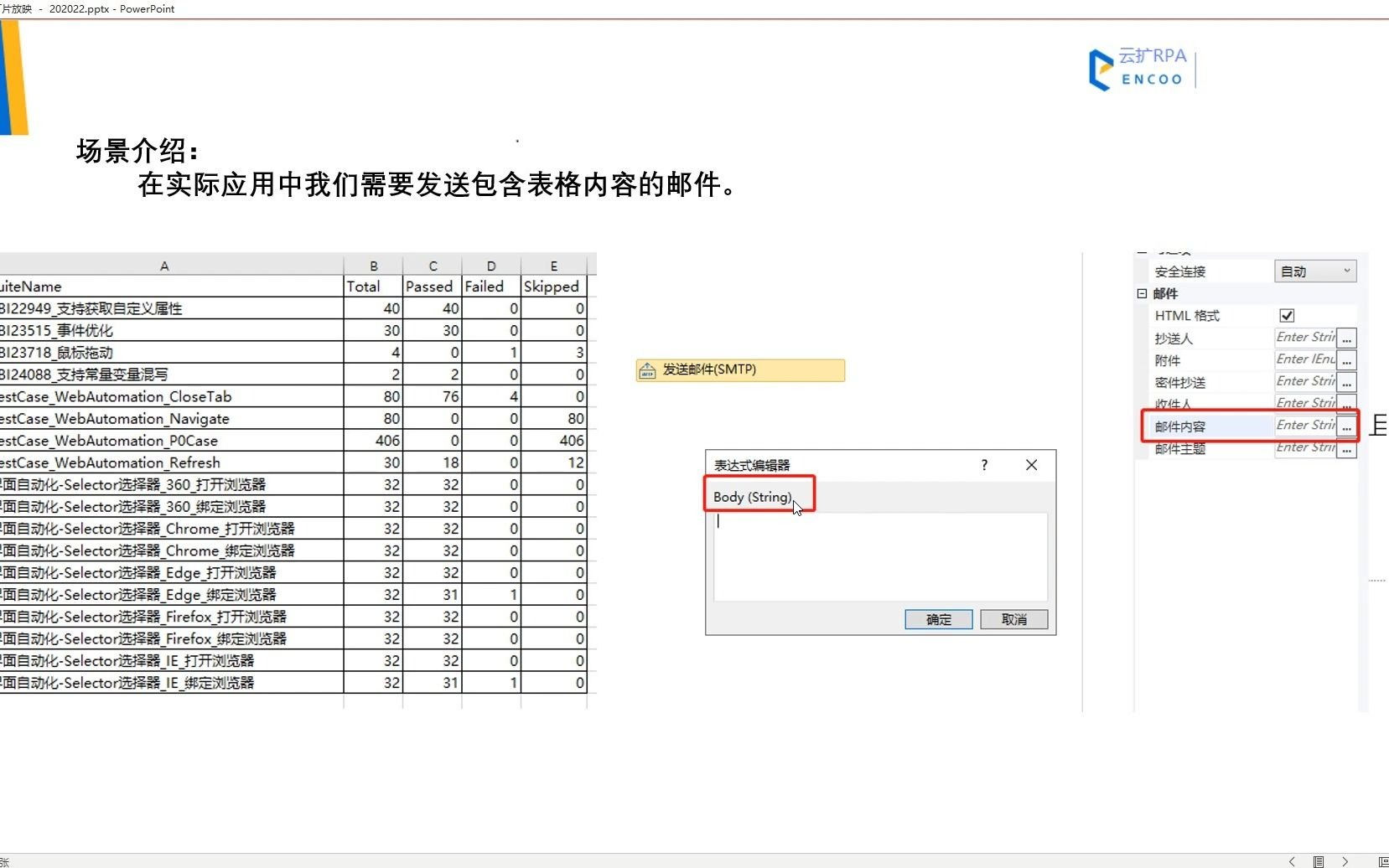Screen dimensions: 1389x868
Task: Click the 取消 button in expression editor
Action: tap(1013, 619)
